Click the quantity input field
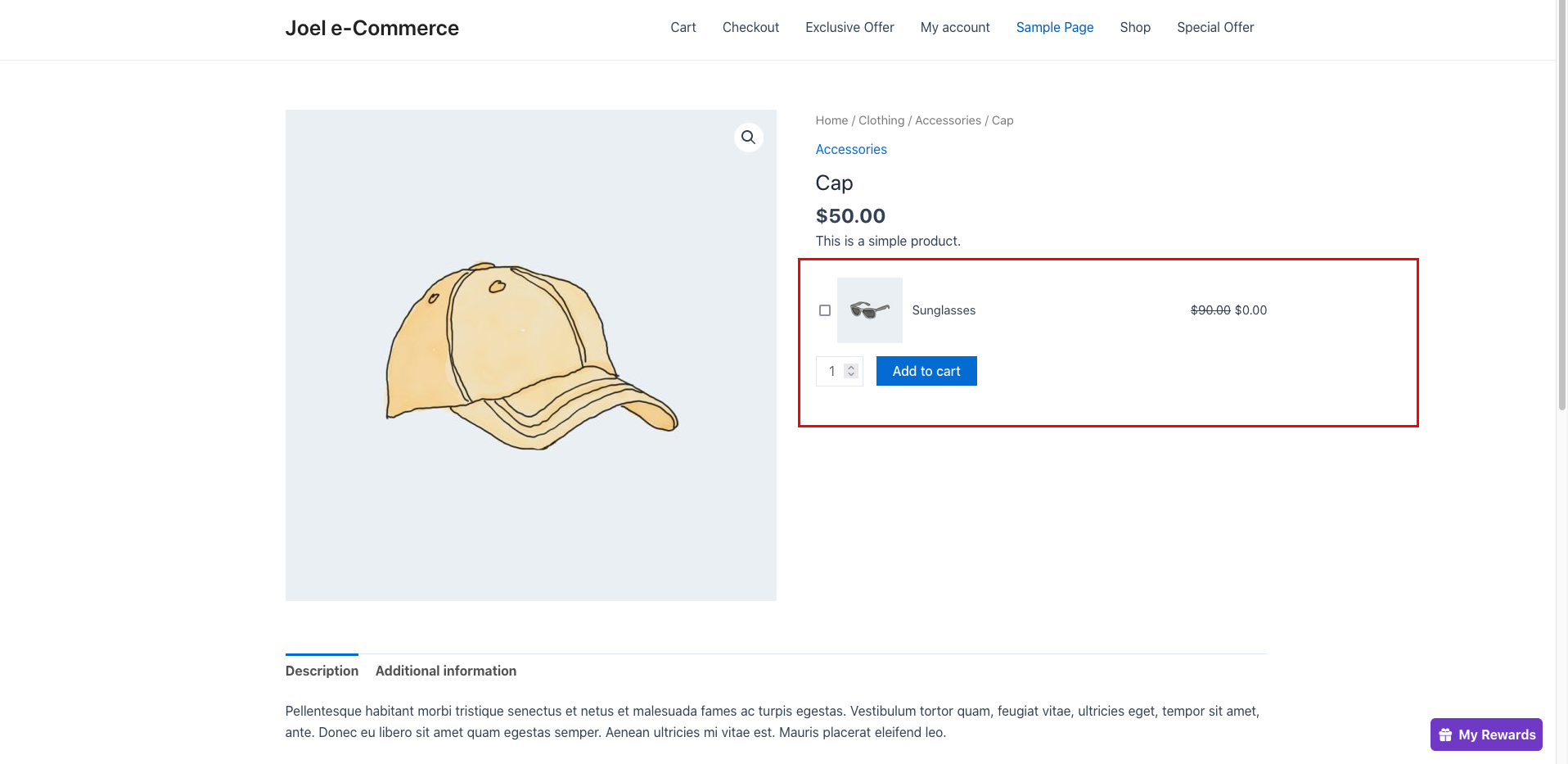This screenshot has height=764, width=1568. pos(832,372)
